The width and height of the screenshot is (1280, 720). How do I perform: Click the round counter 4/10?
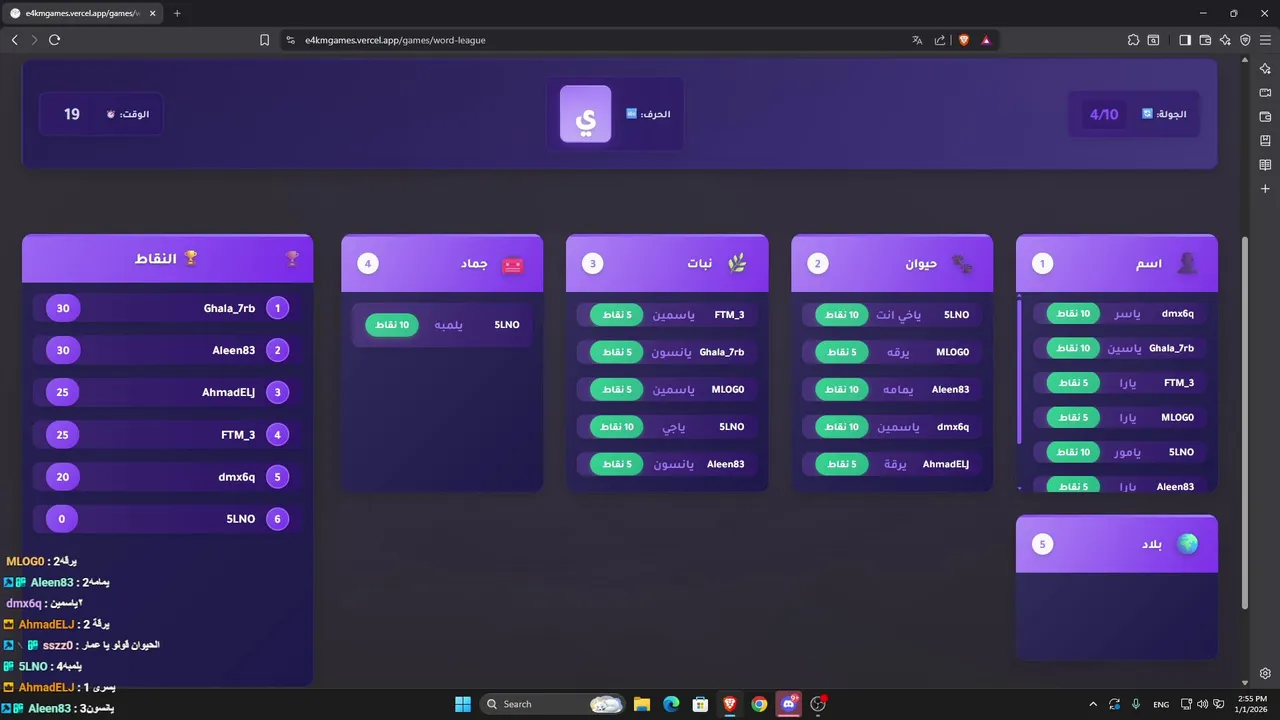[1104, 114]
